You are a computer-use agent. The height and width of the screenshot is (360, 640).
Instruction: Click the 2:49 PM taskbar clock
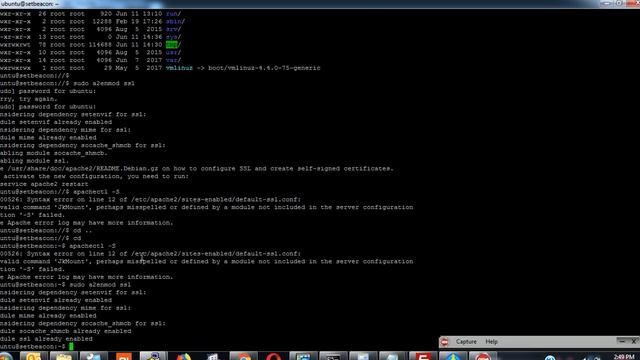tap(624, 357)
